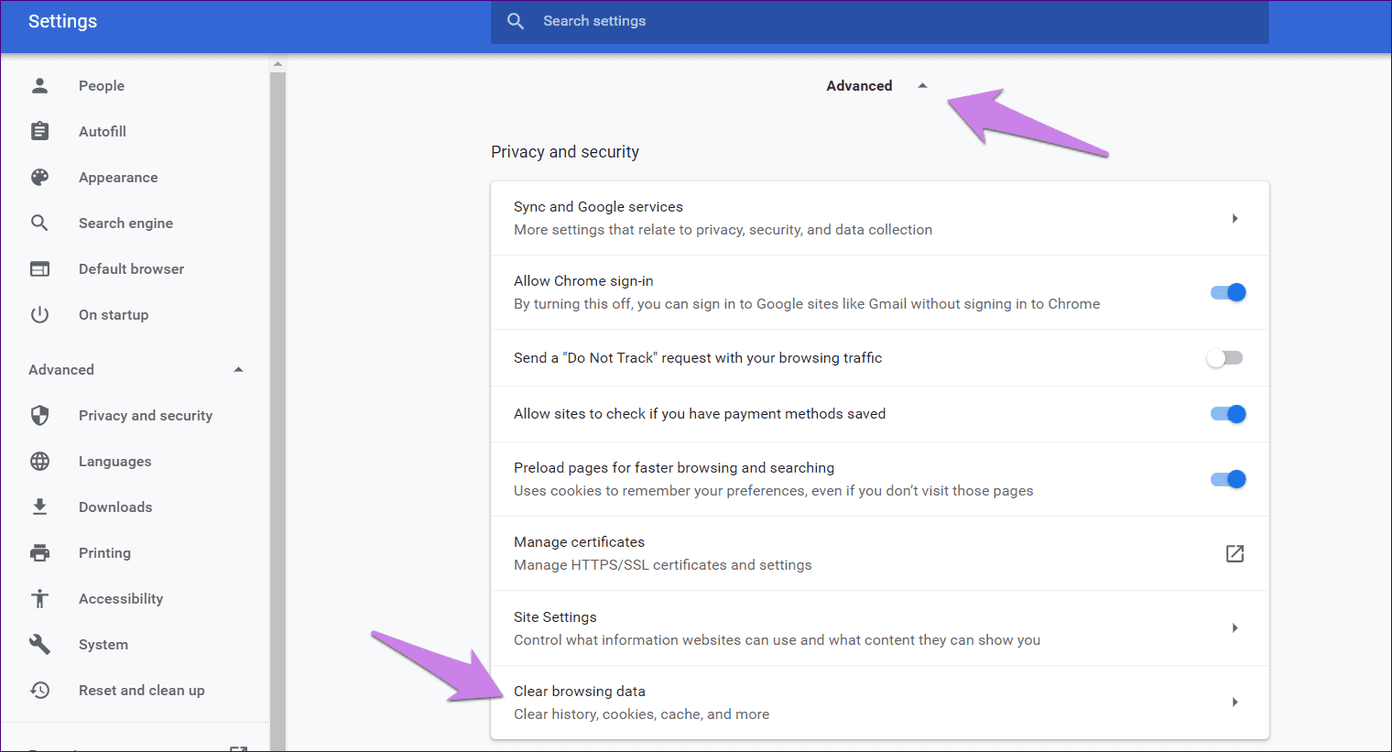The height and width of the screenshot is (752, 1392).
Task: Click 'Uses cookies to remember your preferences' text
Action: [774, 491]
